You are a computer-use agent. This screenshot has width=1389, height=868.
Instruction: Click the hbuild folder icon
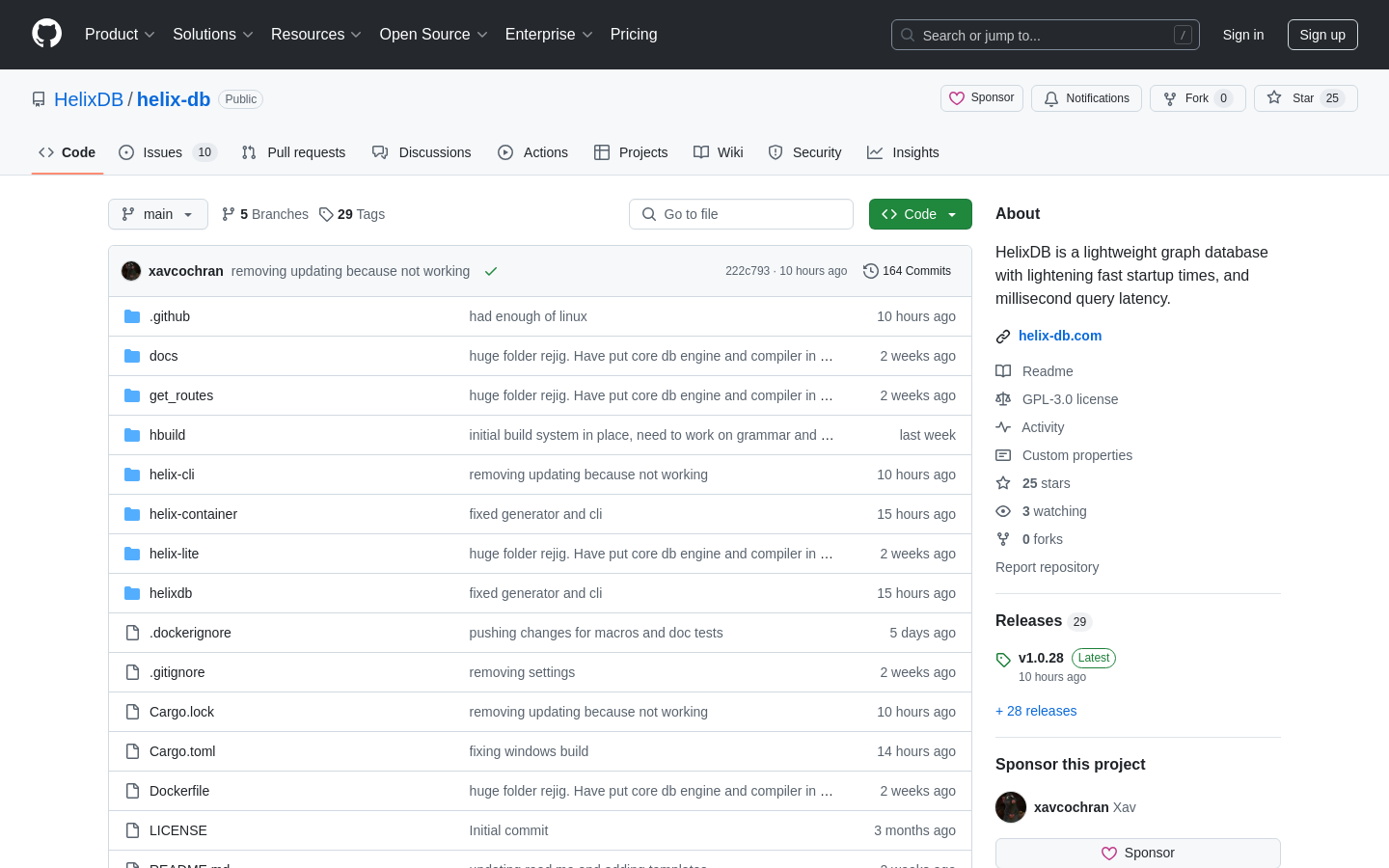(x=132, y=435)
